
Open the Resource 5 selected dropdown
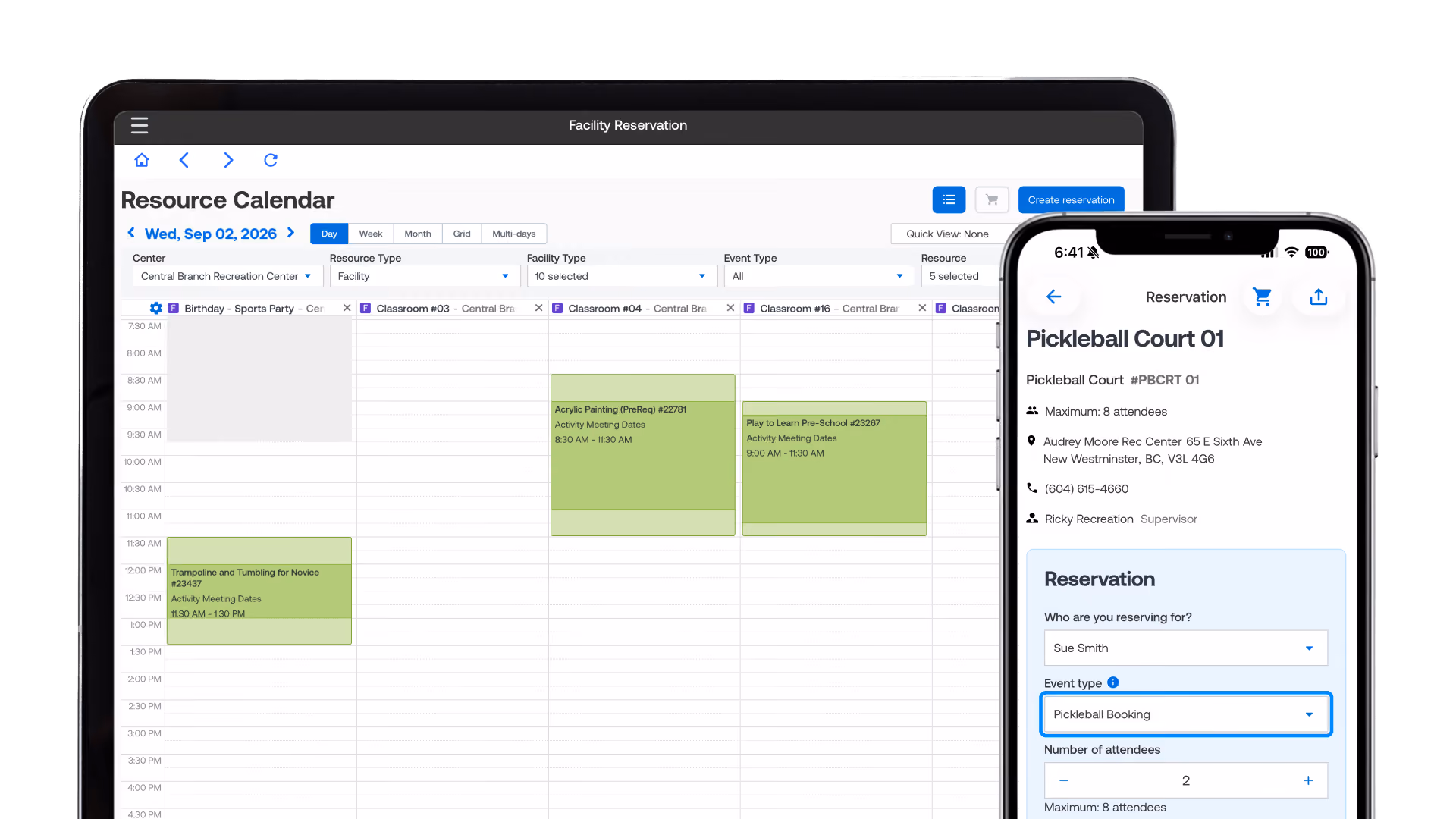pos(960,276)
